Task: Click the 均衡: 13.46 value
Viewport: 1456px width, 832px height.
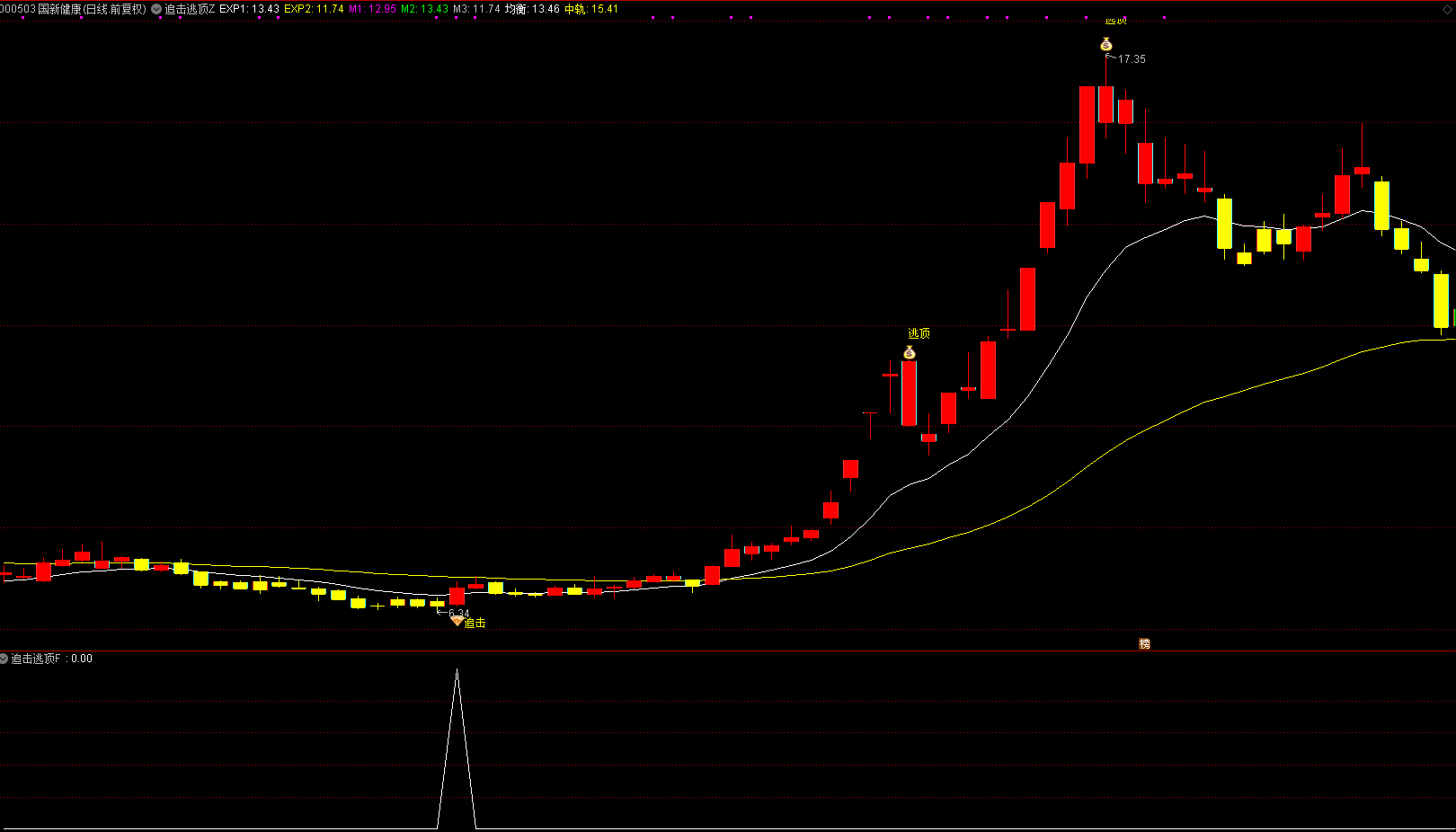Action: (532, 9)
